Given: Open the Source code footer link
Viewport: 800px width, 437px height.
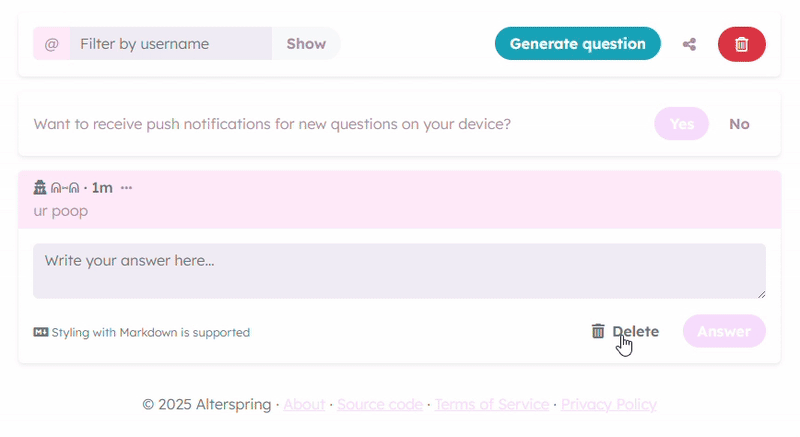Looking at the screenshot, I should 379,404.
